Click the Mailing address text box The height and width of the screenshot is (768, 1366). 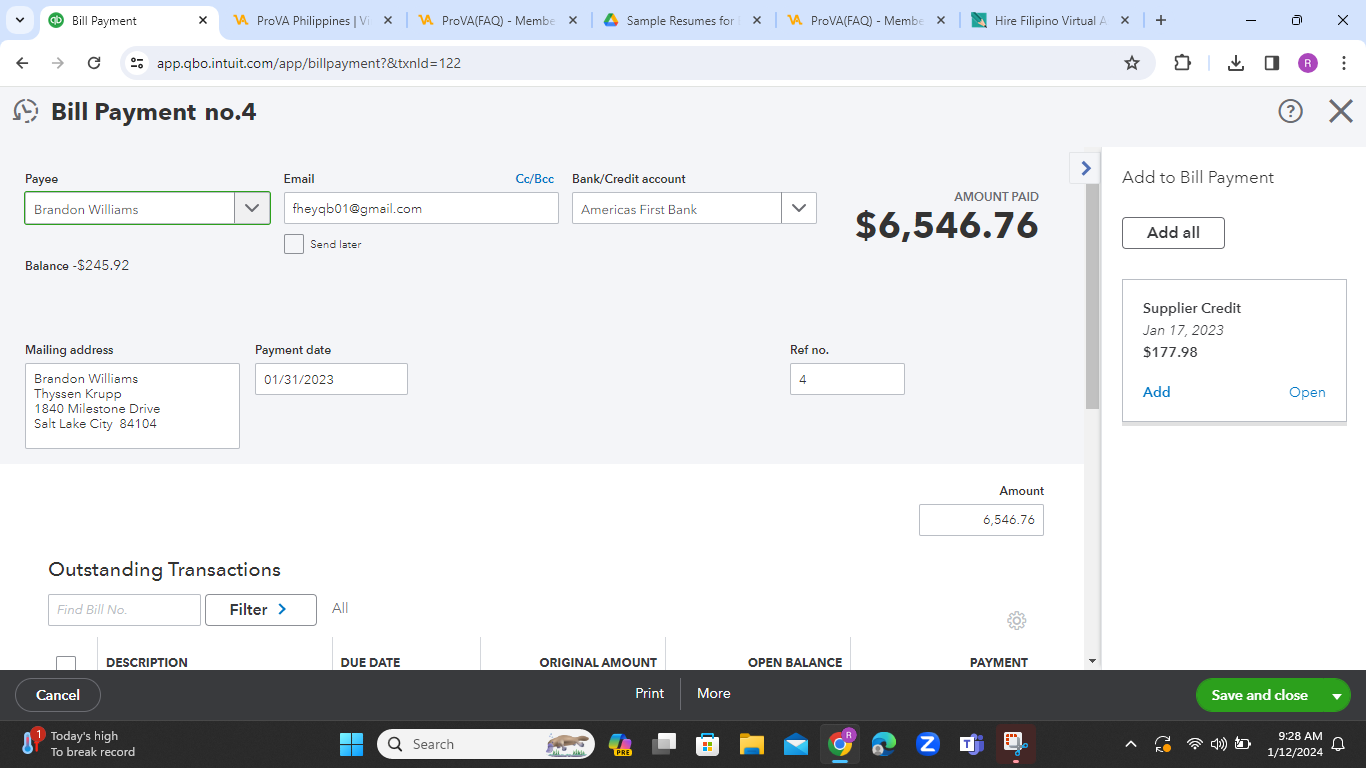point(132,406)
